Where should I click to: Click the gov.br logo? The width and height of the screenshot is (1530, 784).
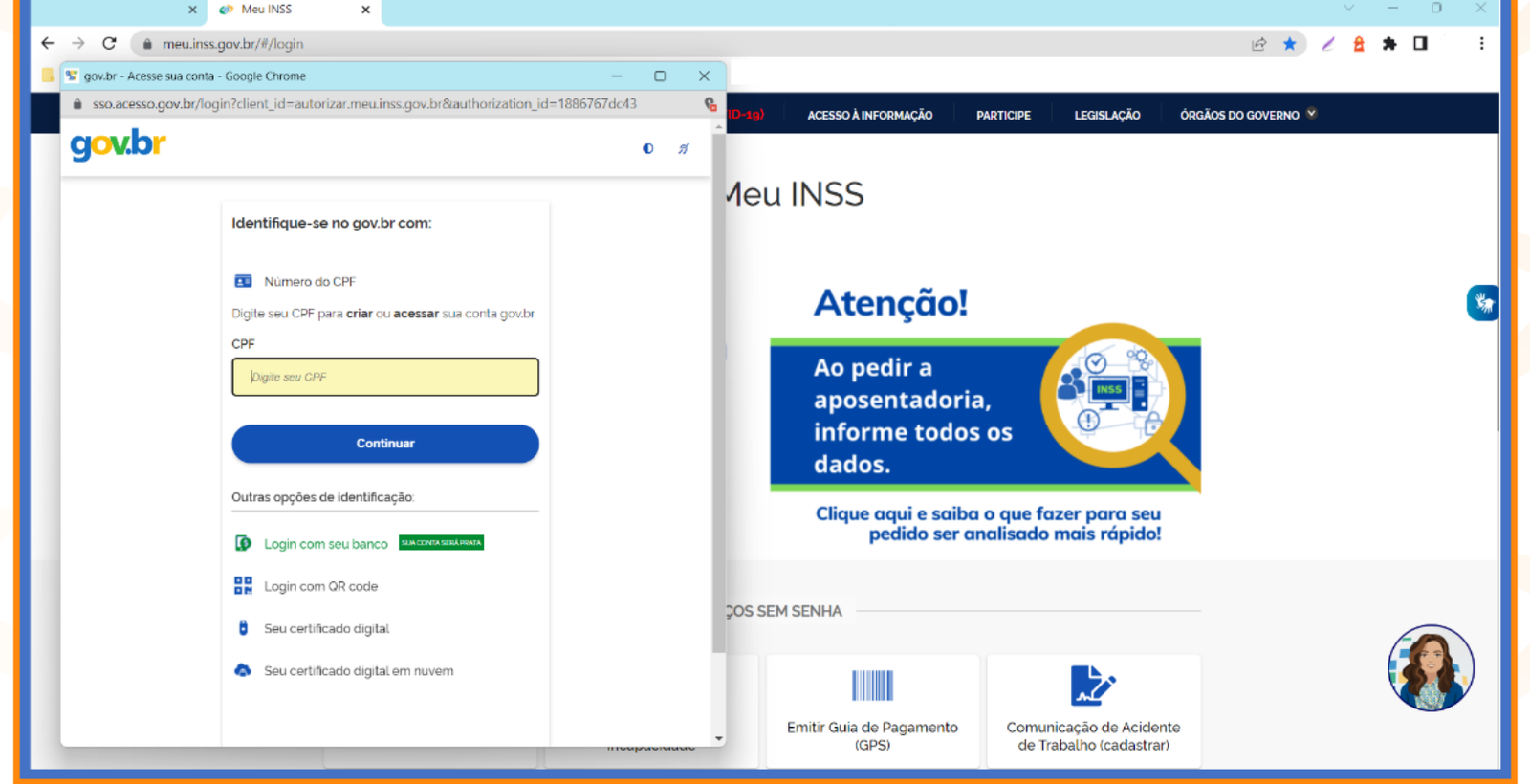pos(118,144)
